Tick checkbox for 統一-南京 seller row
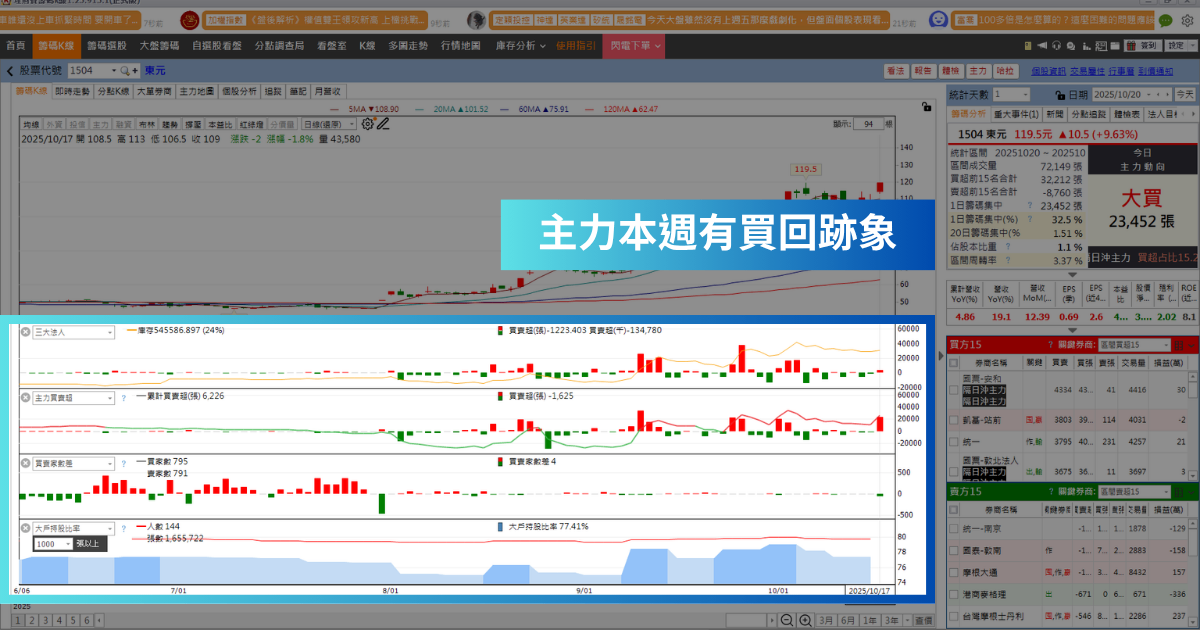The image size is (1200, 630). (x=955, y=527)
